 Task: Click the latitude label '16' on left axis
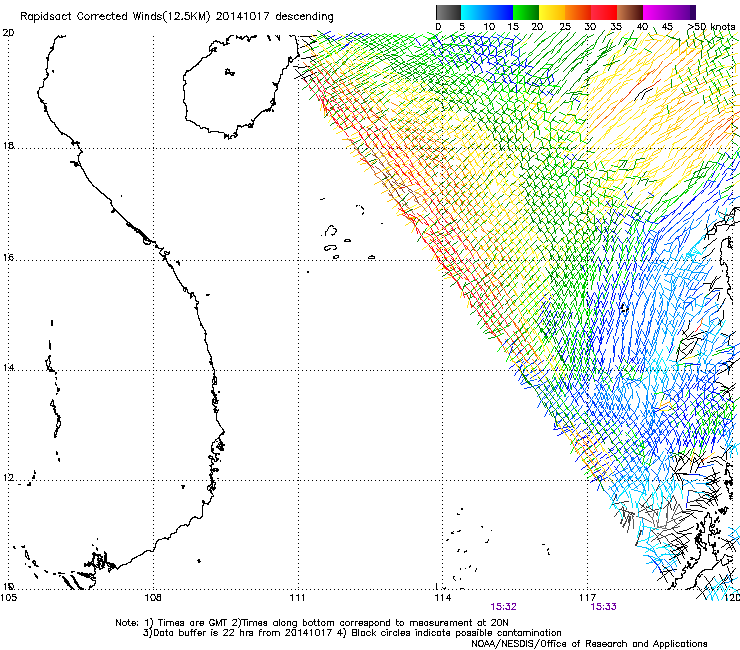click(8, 258)
